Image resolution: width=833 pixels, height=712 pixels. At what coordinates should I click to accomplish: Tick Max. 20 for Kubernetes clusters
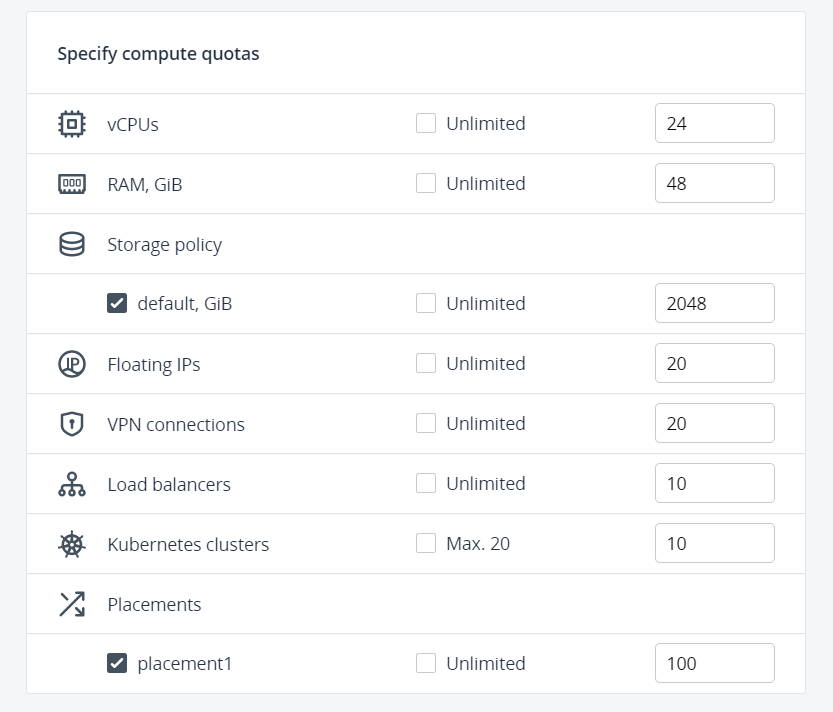pyautogui.click(x=426, y=544)
